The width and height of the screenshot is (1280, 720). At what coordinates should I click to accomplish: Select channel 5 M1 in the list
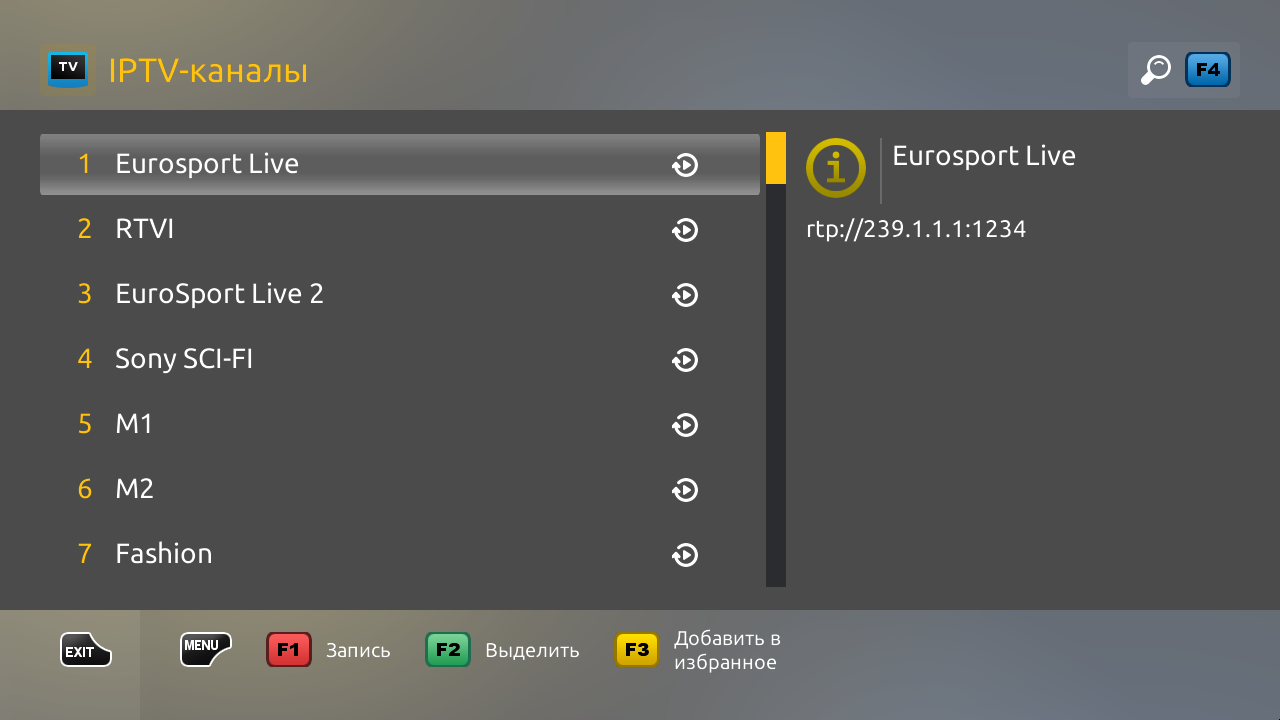coord(400,424)
